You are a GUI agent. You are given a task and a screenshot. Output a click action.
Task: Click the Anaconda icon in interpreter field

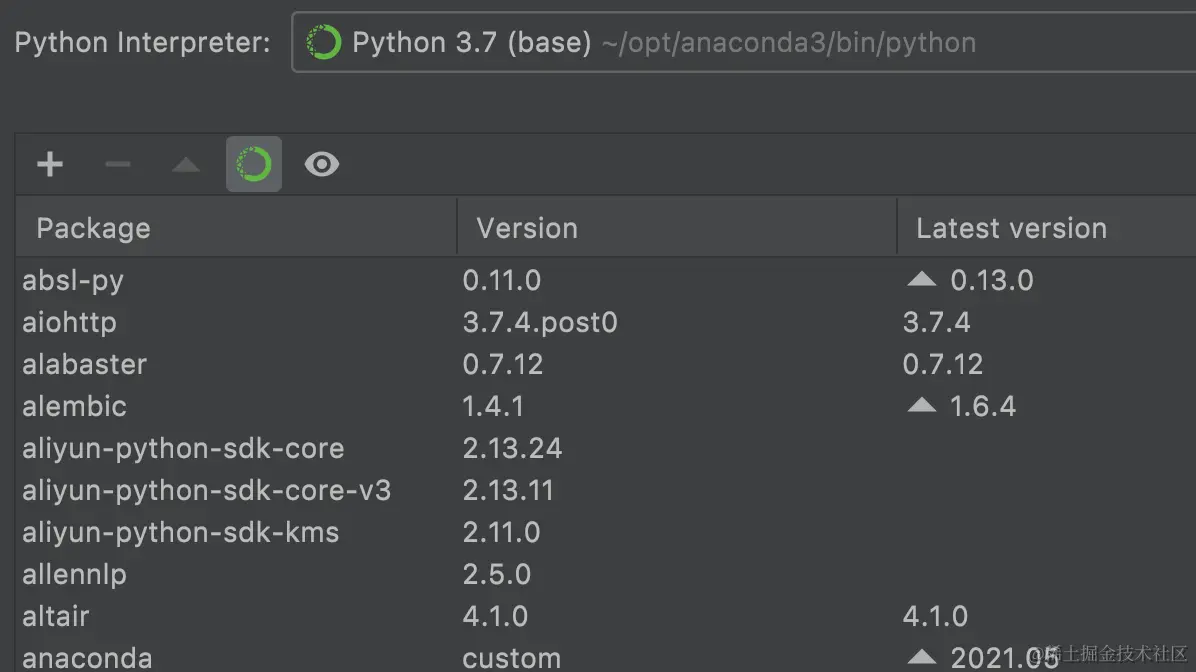click(324, 43)
